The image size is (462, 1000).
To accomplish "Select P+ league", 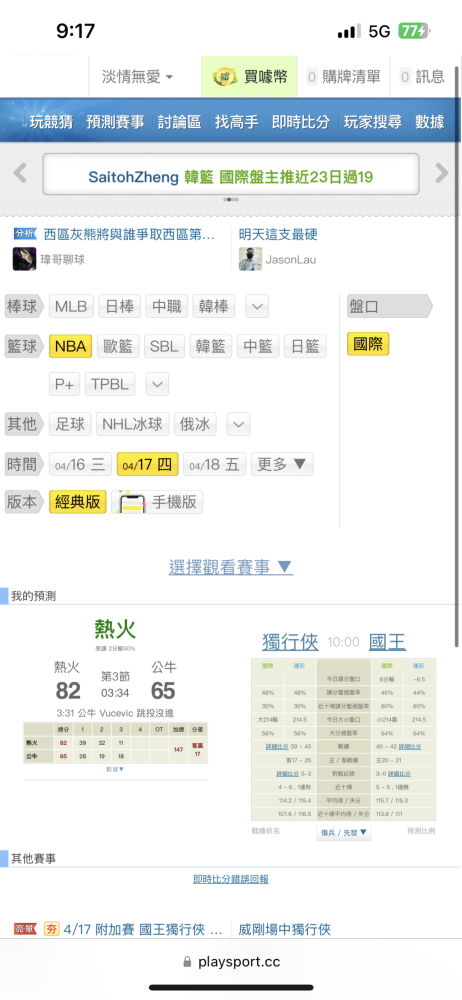I will (64, 385).
